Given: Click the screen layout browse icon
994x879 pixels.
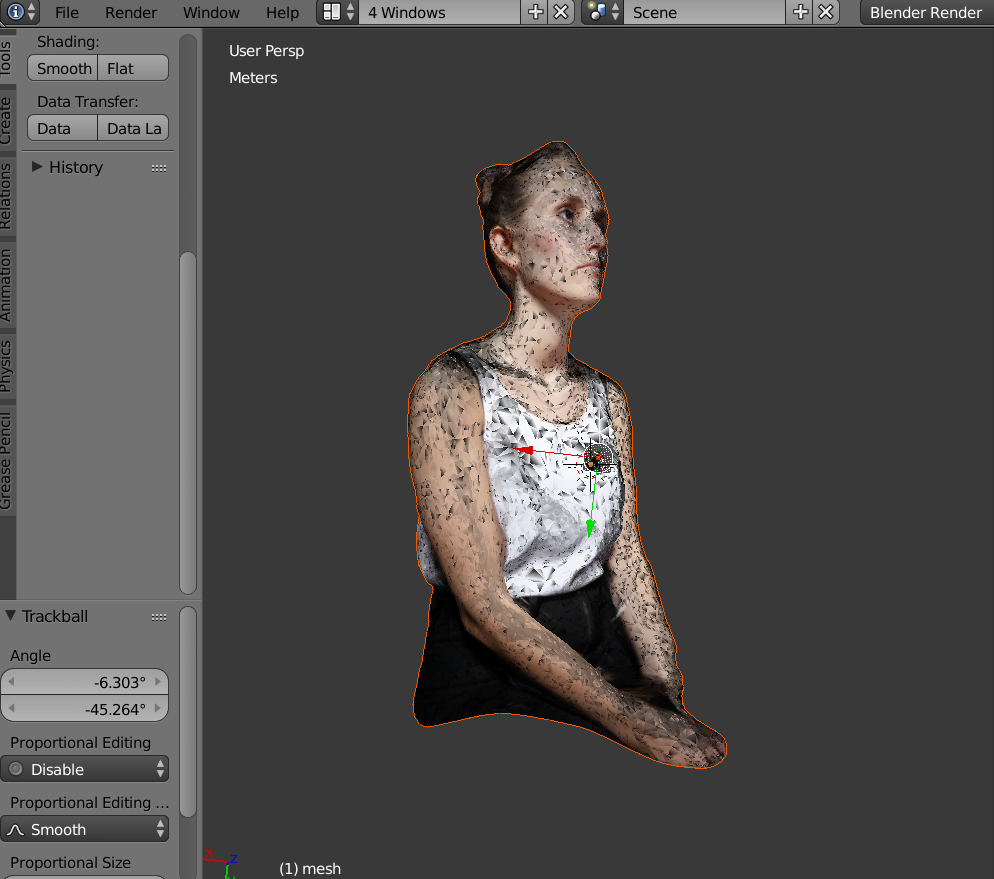Looking at the screenshot, I should tap(338, 12).
